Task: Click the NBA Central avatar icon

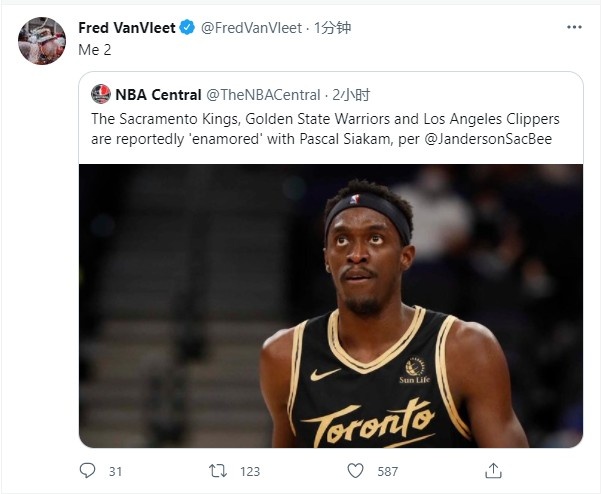Action: [x=101, y=94]
